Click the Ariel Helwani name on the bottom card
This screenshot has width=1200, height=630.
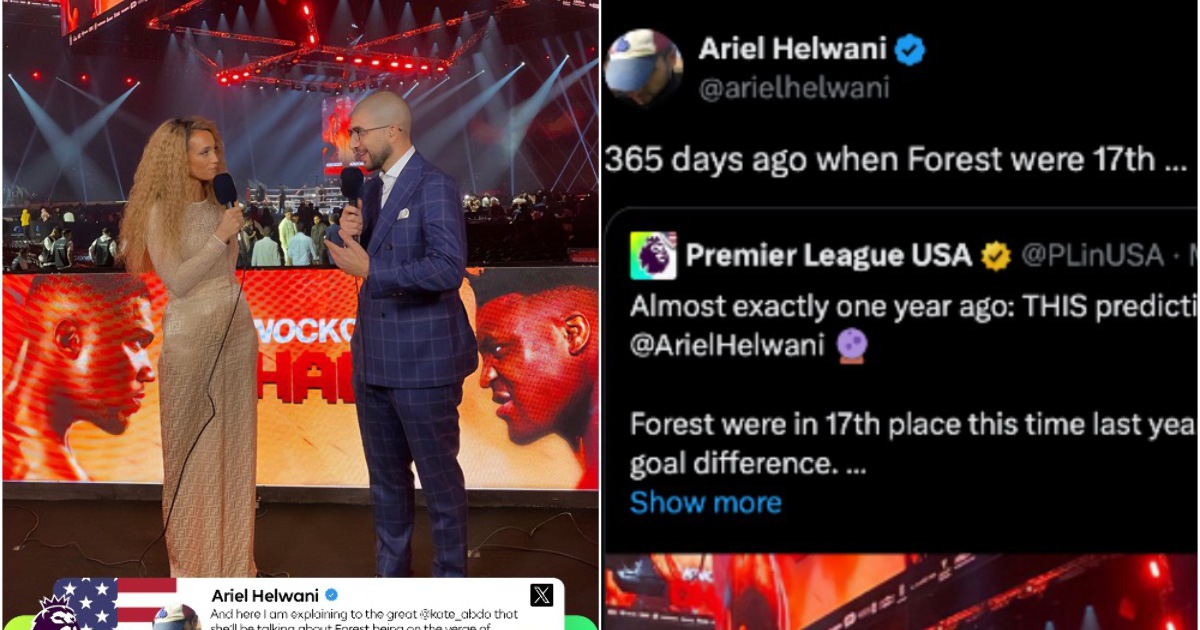coord(265,596)
